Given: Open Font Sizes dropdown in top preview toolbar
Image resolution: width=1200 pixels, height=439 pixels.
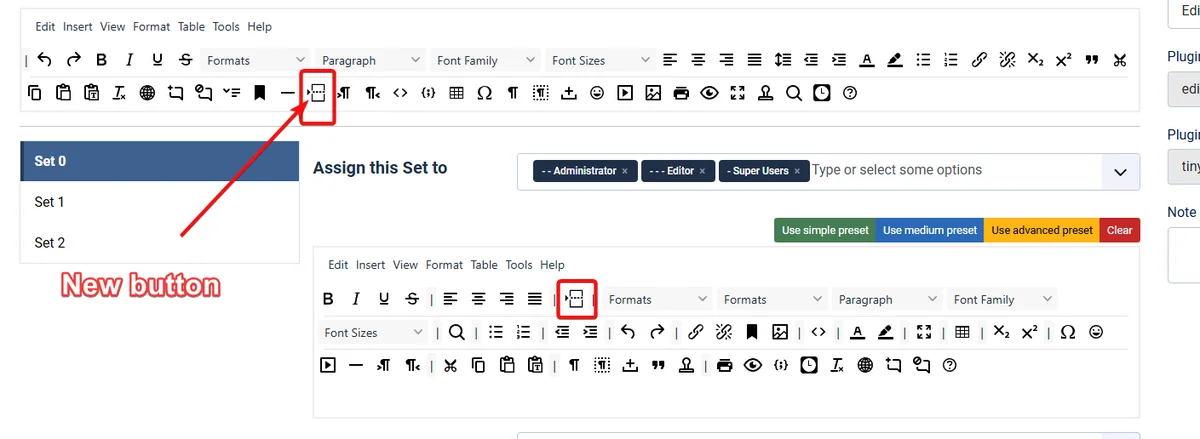Looking at the screenshot, I should (x=600, y=60).
